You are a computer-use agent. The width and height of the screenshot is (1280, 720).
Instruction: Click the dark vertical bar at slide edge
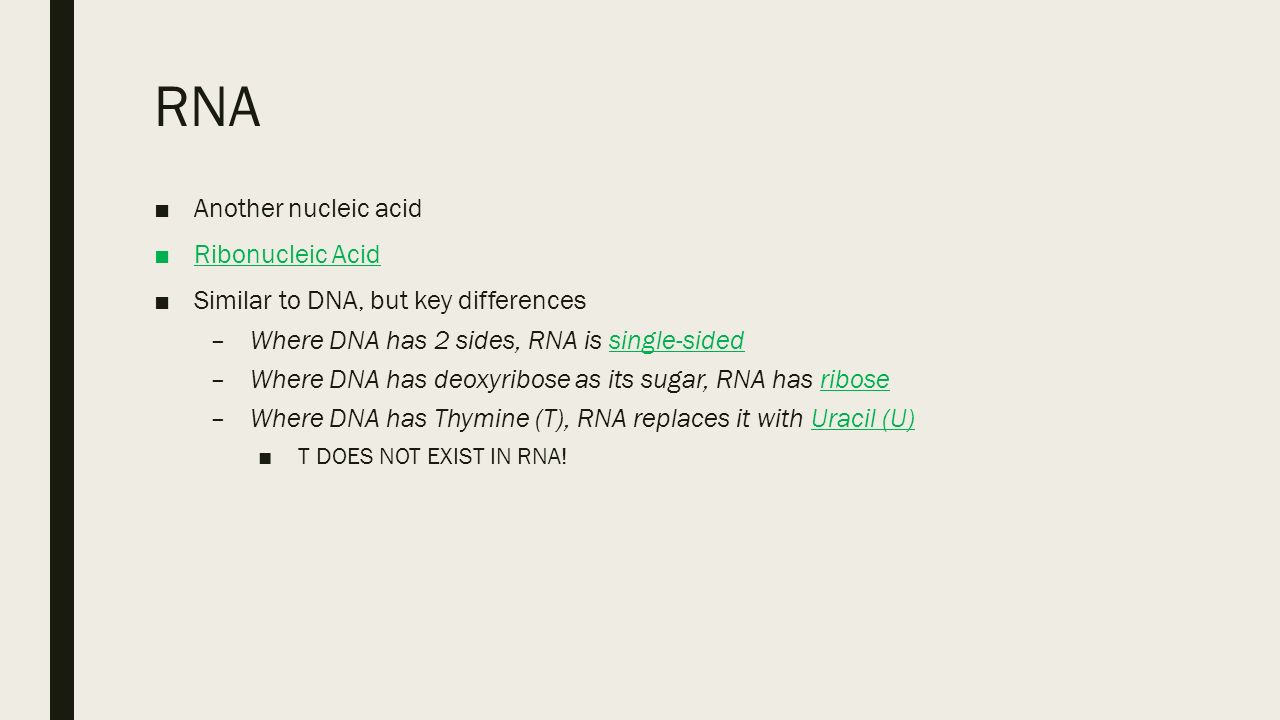pos(62,360)
